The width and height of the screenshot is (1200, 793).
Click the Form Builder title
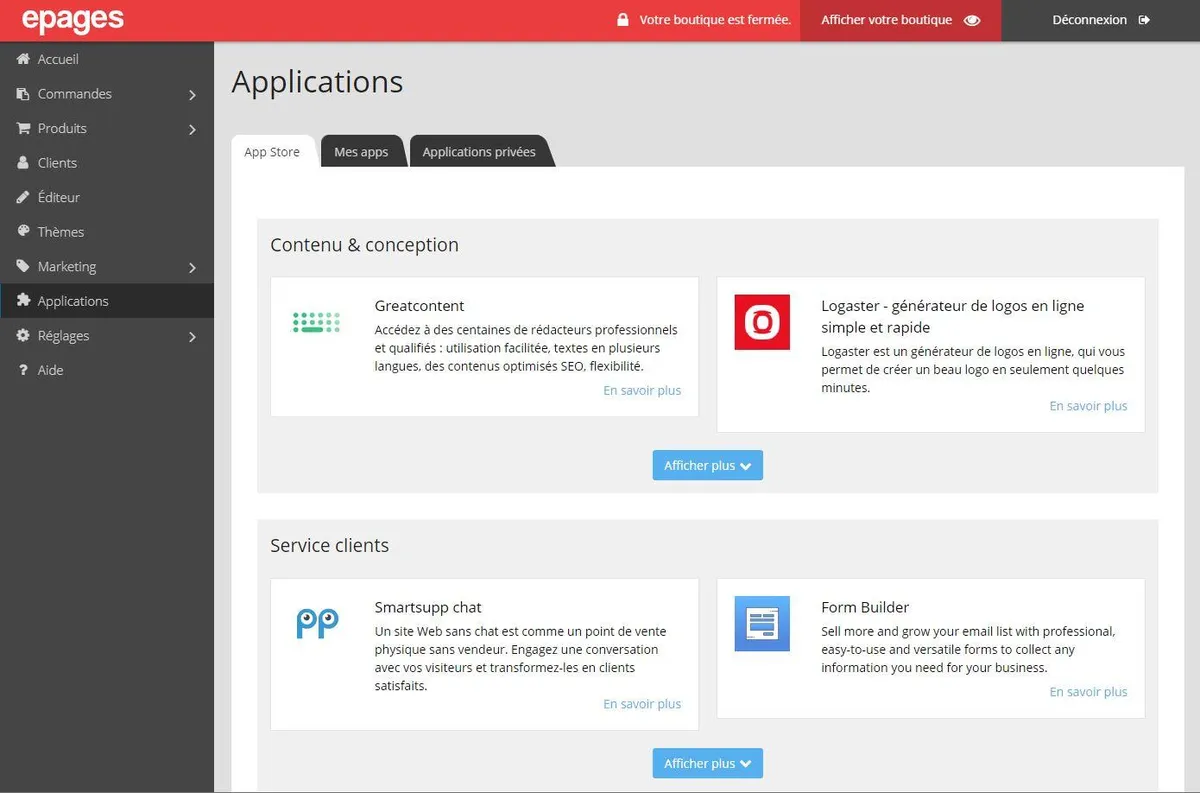tap(865, 607)
